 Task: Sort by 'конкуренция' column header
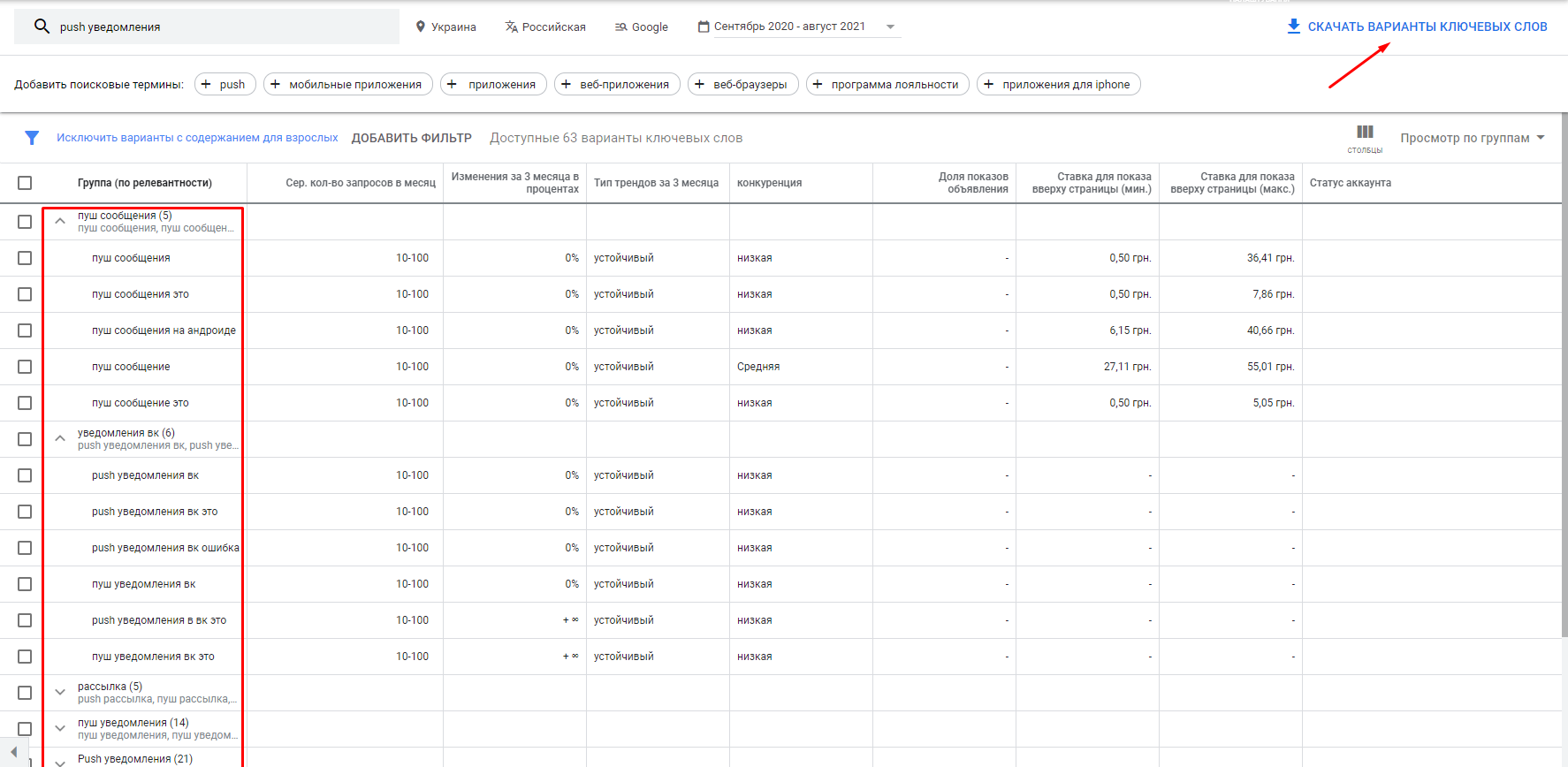point(769,183)
